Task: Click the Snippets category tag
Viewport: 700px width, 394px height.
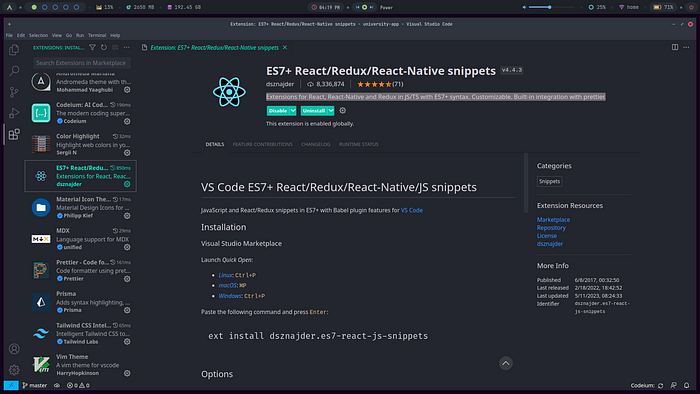Action: pyautogui.click(x=549, y=181)
